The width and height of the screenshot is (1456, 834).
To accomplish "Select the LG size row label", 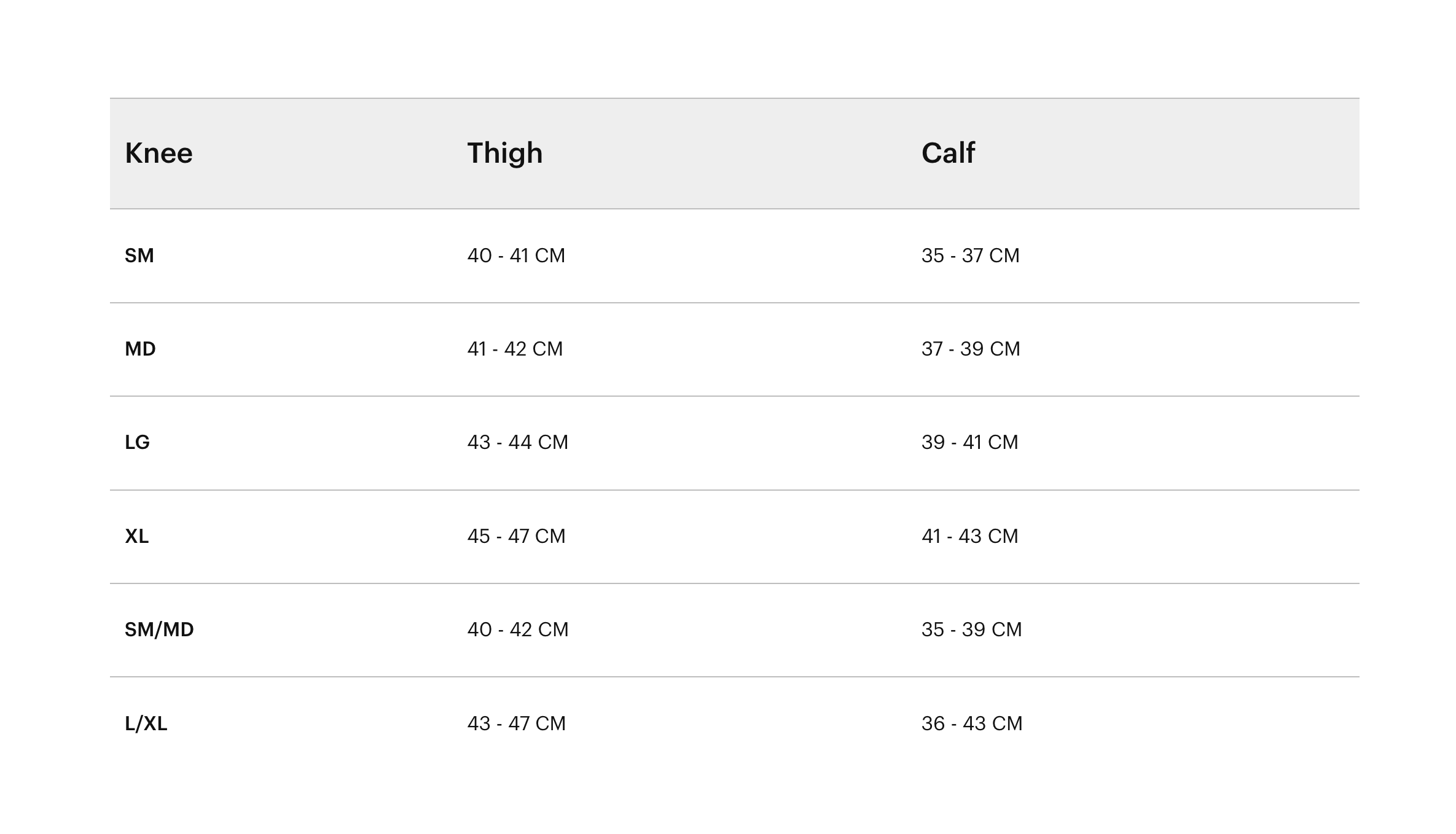I will (x=137, y=442).
